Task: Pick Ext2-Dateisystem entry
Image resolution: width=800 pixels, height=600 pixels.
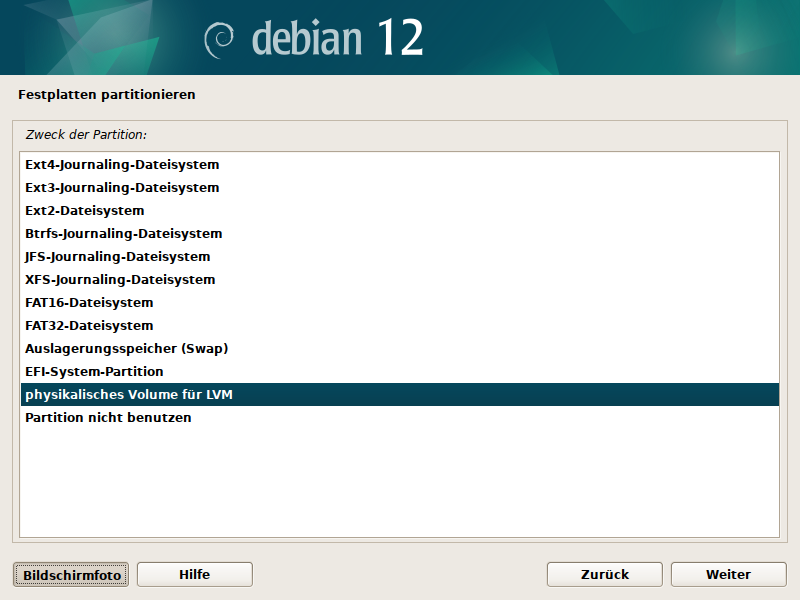Action: [85, 210]
